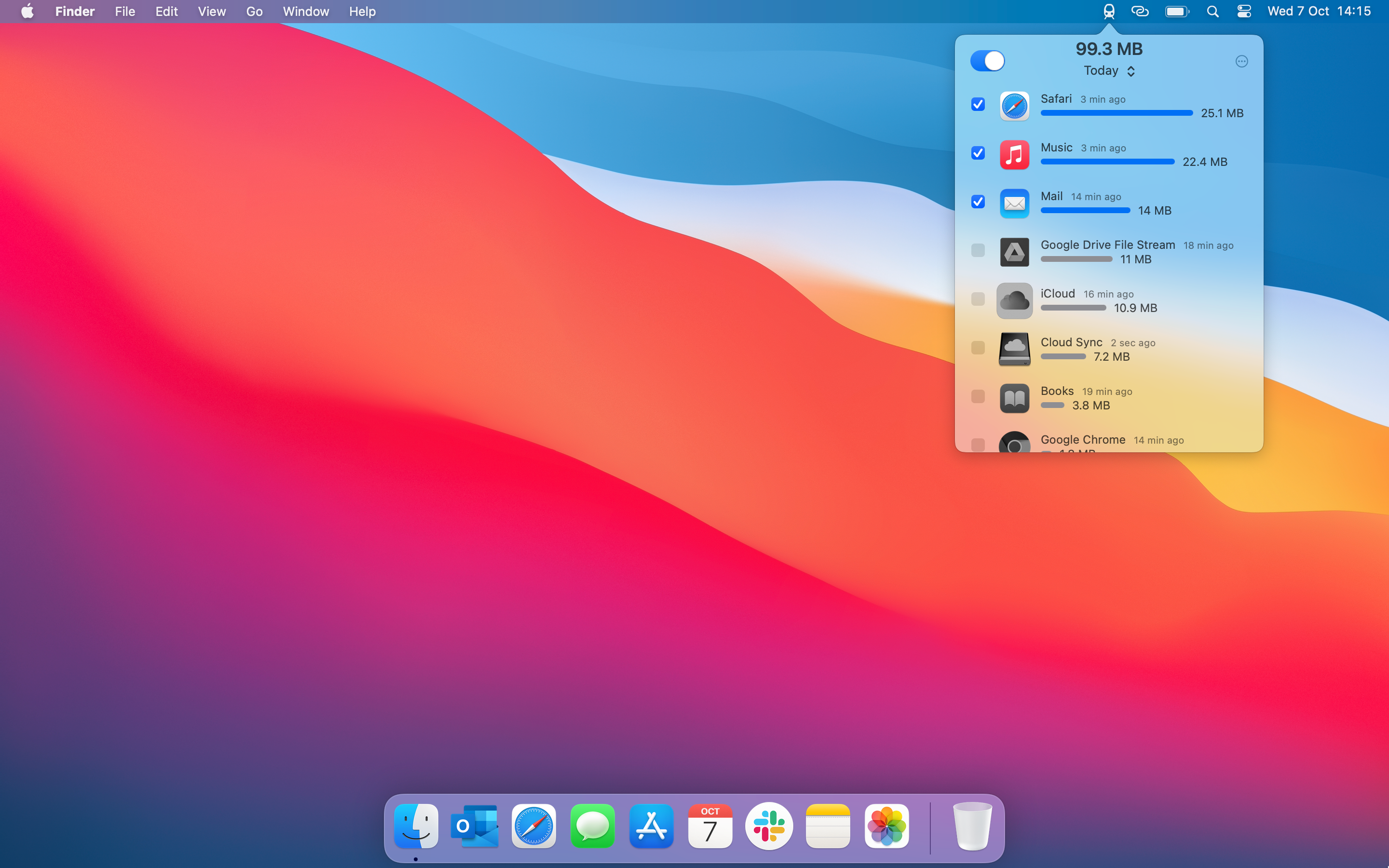The image size is (1389, 868).
Task: Open Calendar app in the Dock
Action: (711, 825)
